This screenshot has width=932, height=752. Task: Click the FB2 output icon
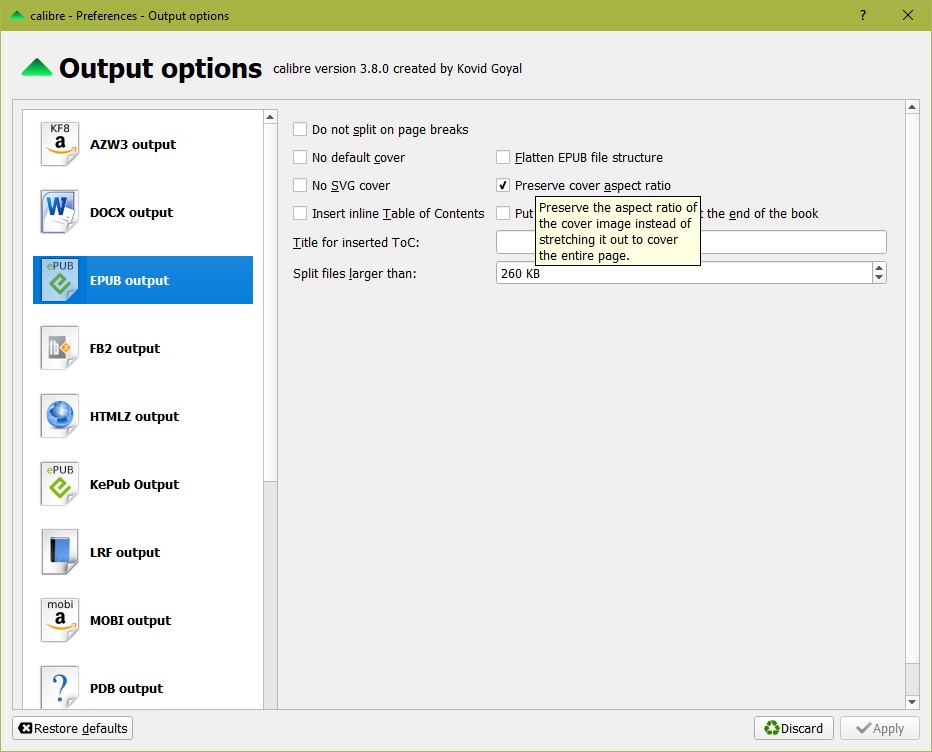click(60, 348)
